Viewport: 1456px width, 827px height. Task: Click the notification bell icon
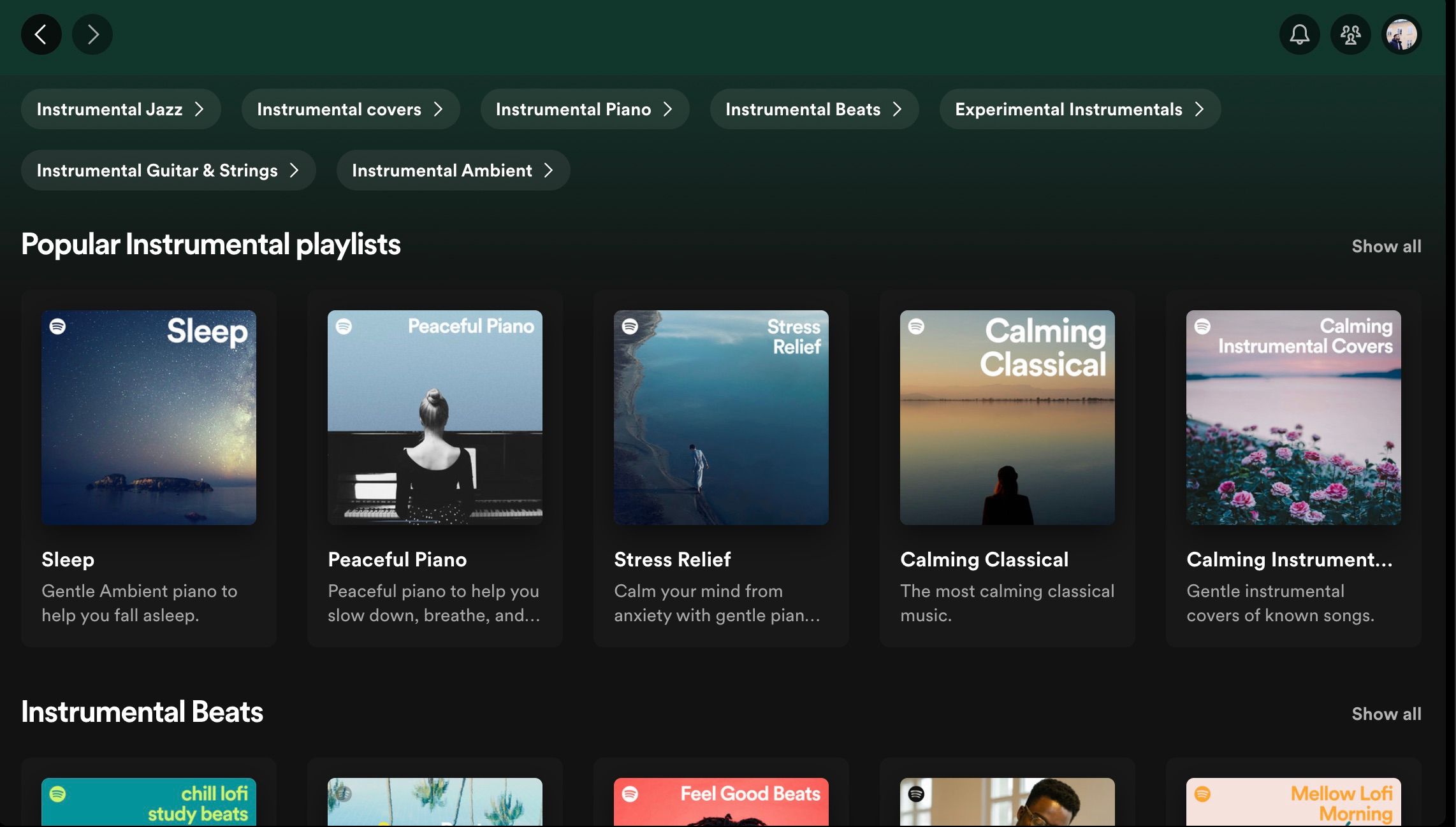coord(1300,34)
